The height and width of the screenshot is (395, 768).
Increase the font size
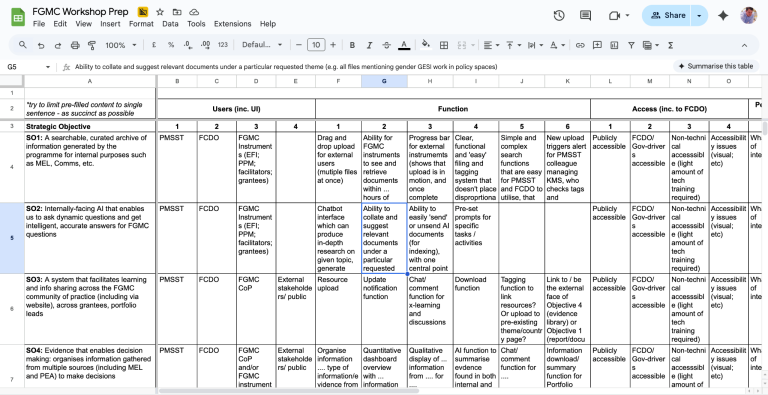pyautogui.click(x=333, y=45)
